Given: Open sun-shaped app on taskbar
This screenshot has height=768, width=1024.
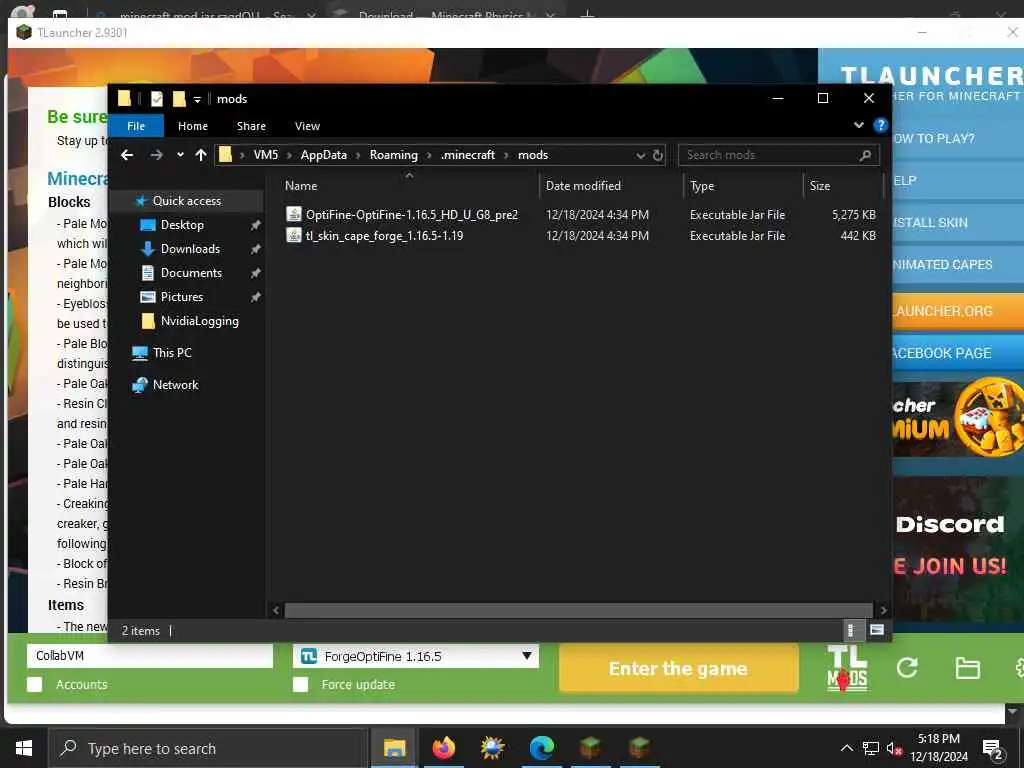Looking at the screenshot, I should pyautogui.click(x=492, y=748).
